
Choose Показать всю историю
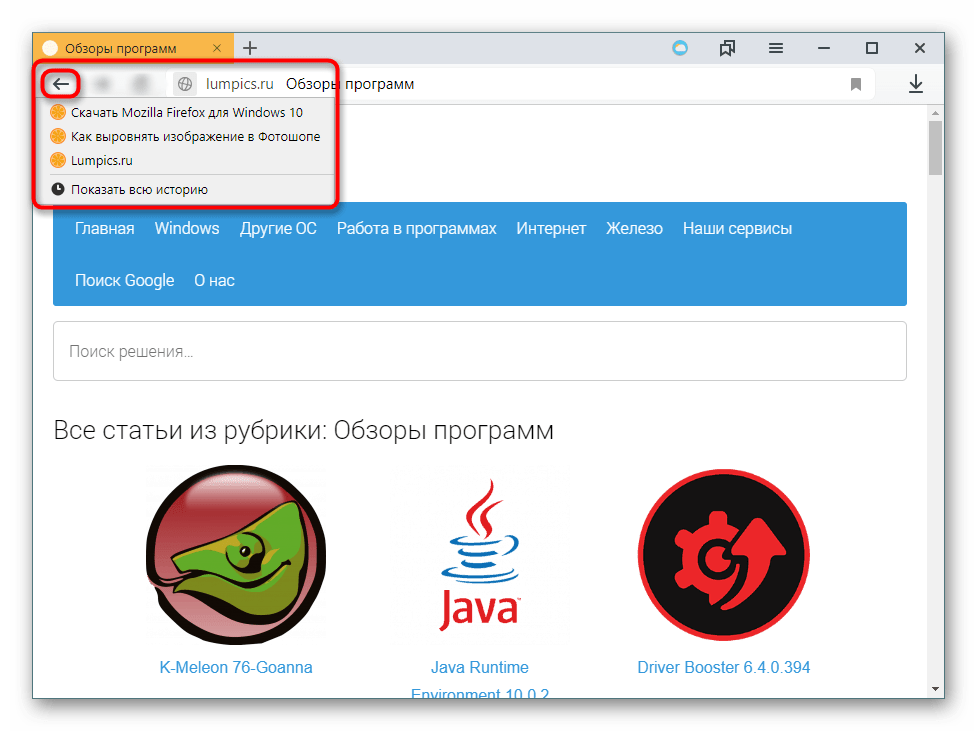[x=186, y=189]
